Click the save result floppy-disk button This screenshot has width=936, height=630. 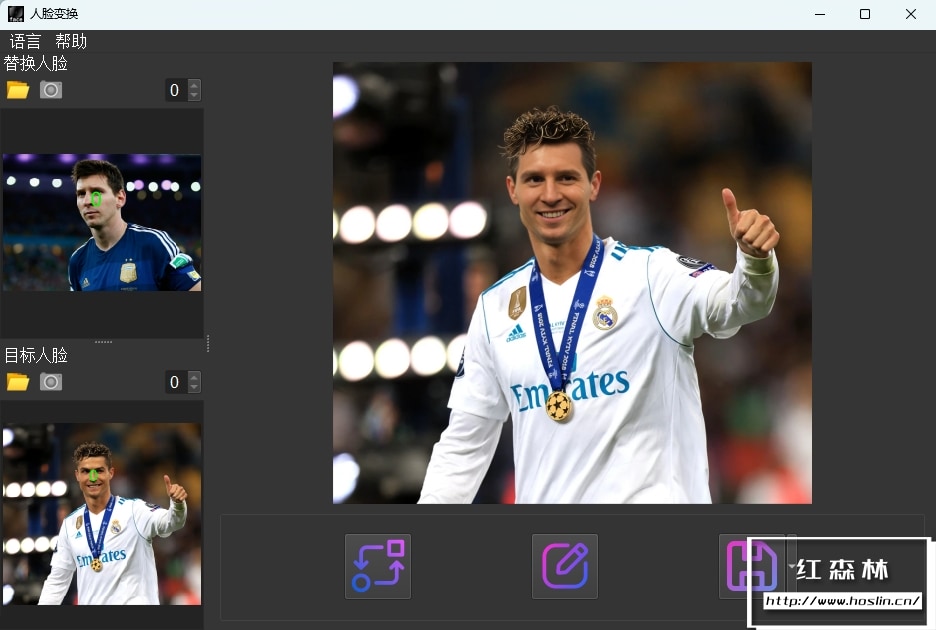pos(751,566)
